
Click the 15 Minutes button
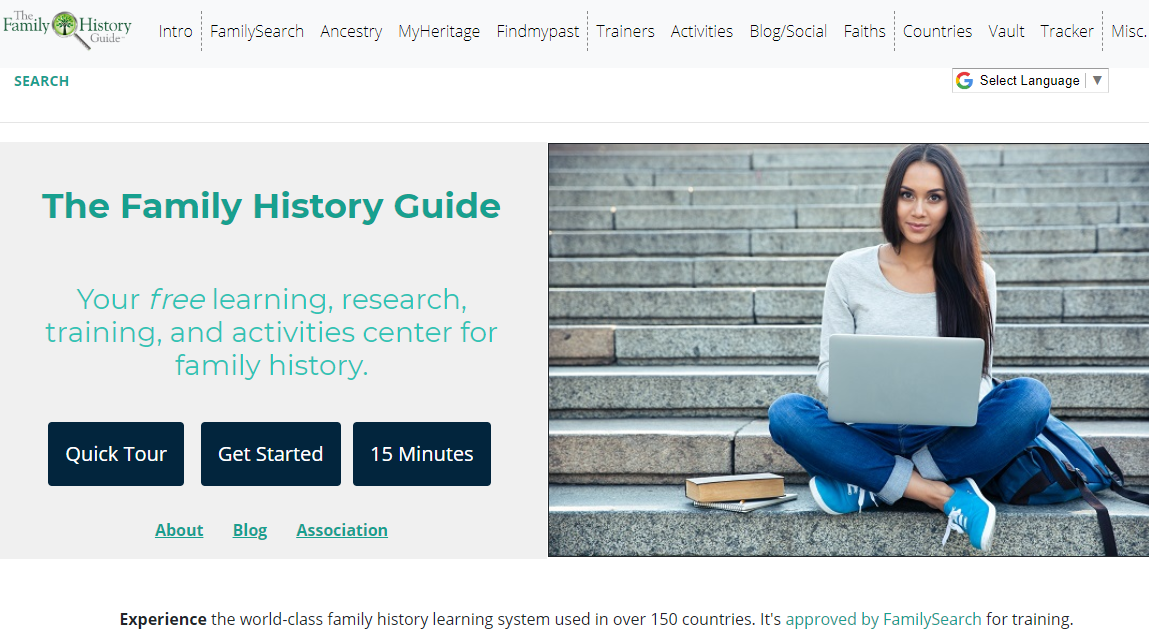pyautogui.click(x=422, y=454)
